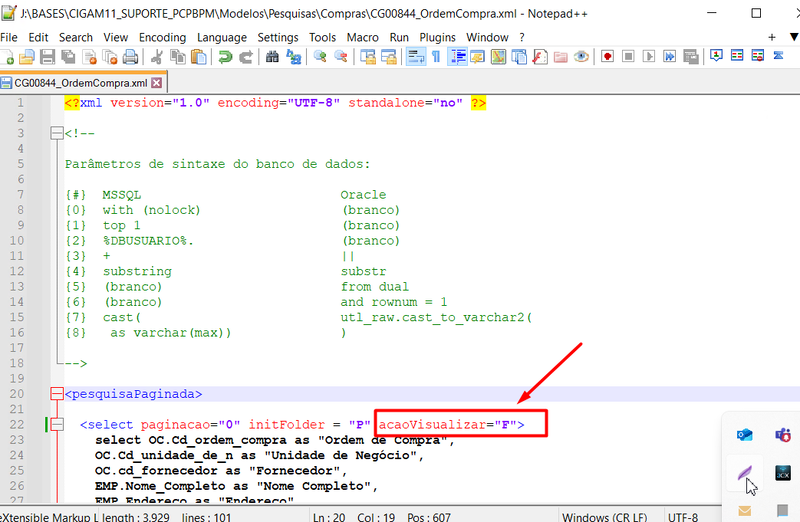The width and height of the screenshot is (800, 522).
Task: Open Find with the binoculars icon
Action: pyautogui.click(x=272, y=57)
